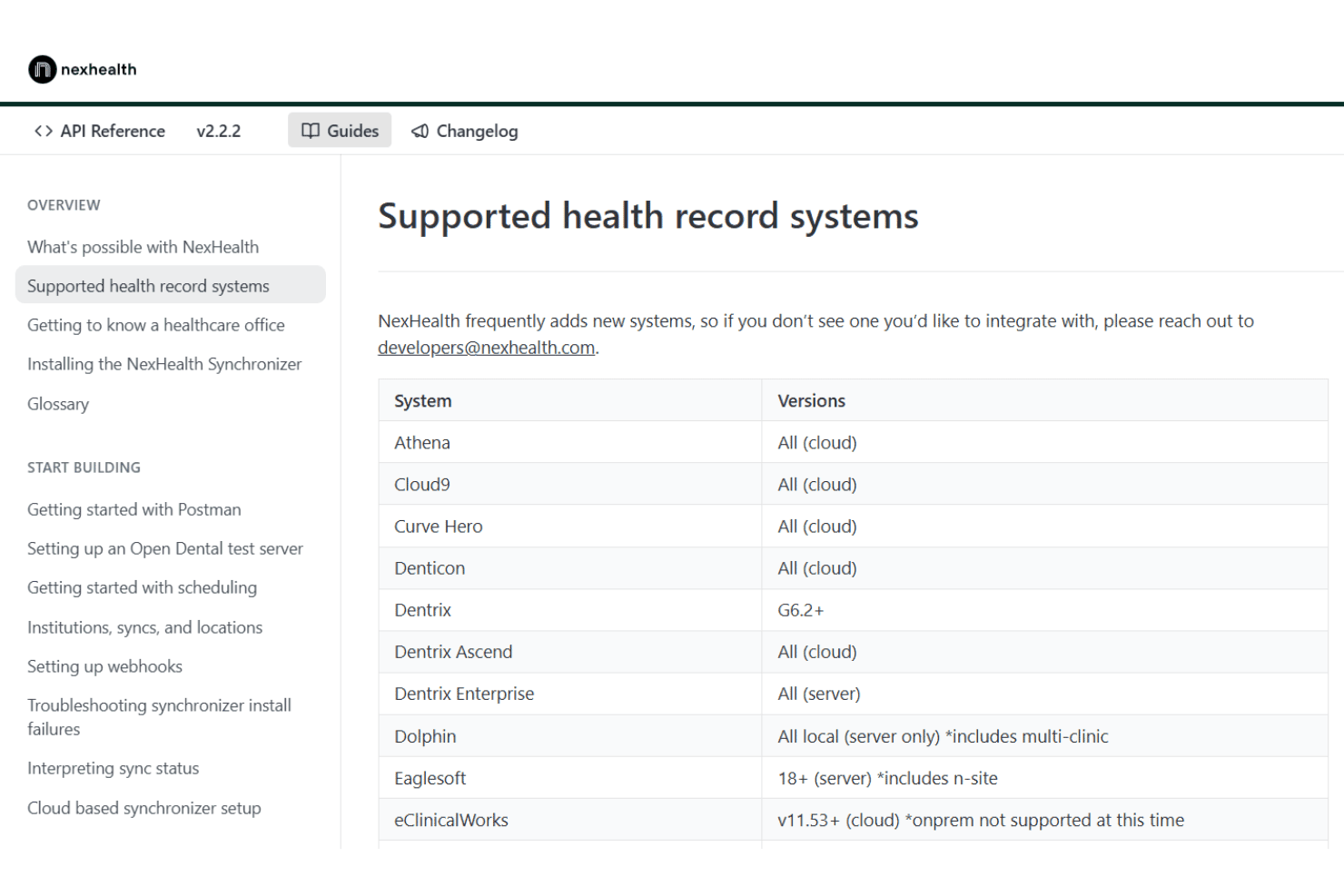Open "Troubleshooting synchronizer install failures" guide
The height and width of the screenshot is (896, 1344).
(160, 717)
